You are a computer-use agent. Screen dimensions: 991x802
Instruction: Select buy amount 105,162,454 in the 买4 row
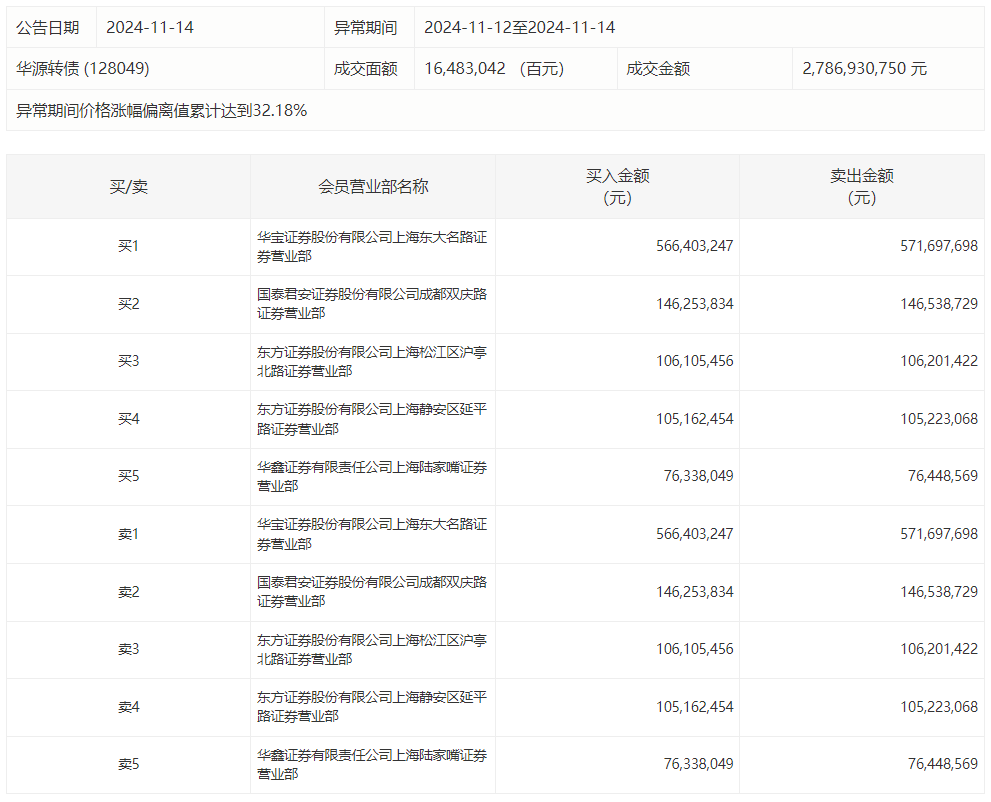click(x=695, y=420)
